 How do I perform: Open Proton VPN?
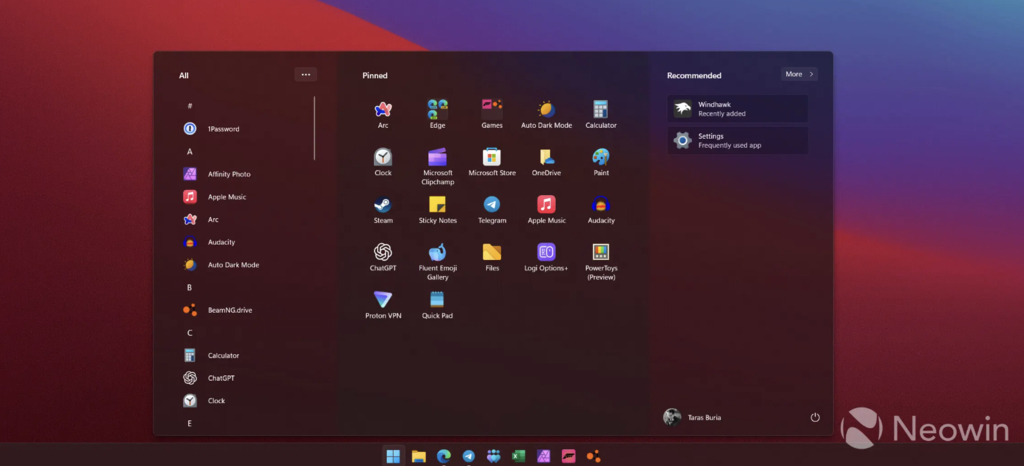[383, 305]
